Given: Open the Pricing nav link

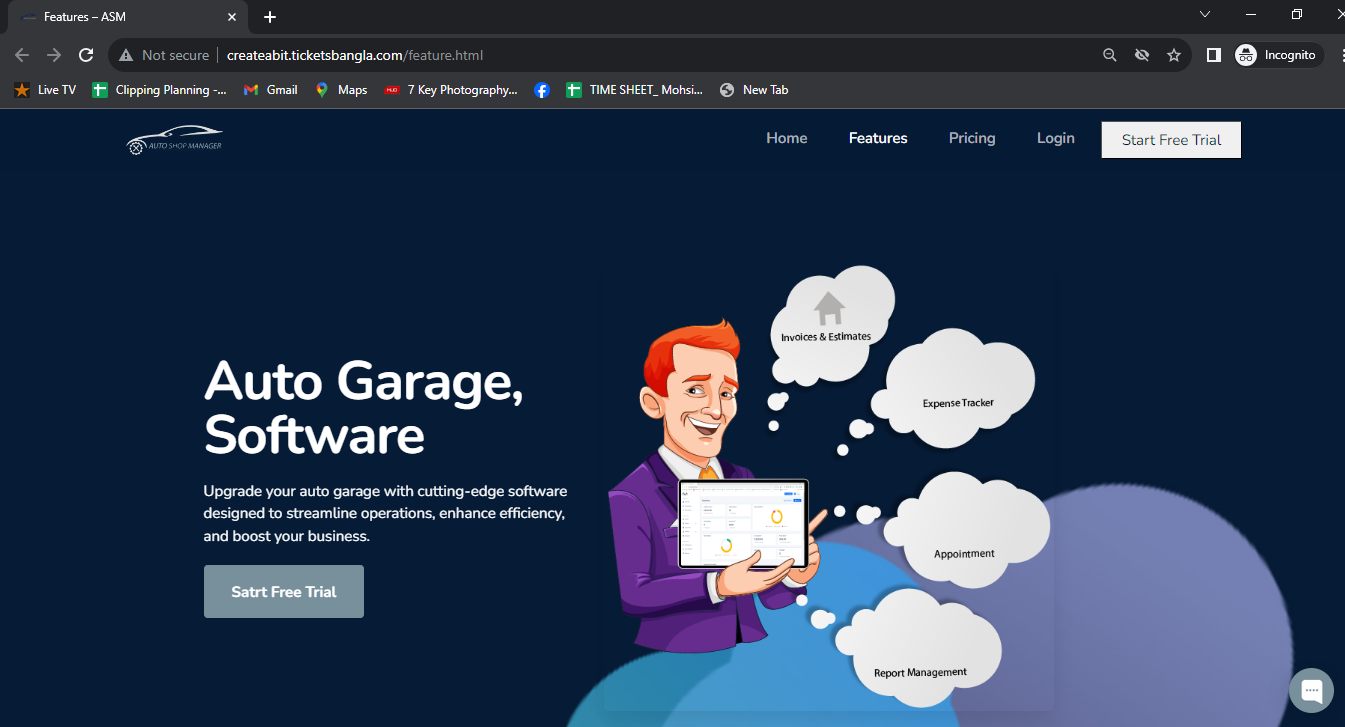Looking at the screenshot, I should 972,138.
